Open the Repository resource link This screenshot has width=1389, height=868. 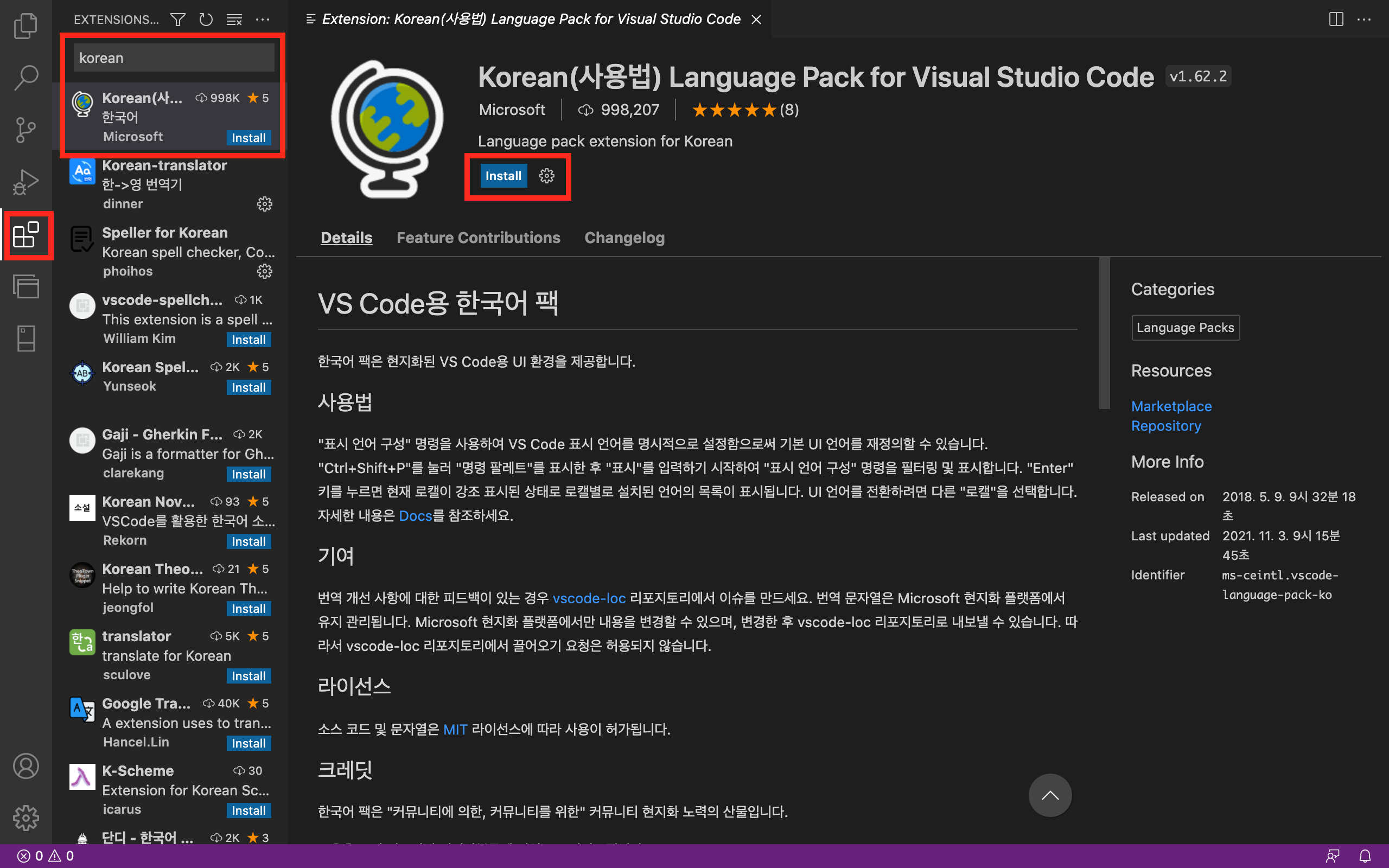[x=1165, y=425]
